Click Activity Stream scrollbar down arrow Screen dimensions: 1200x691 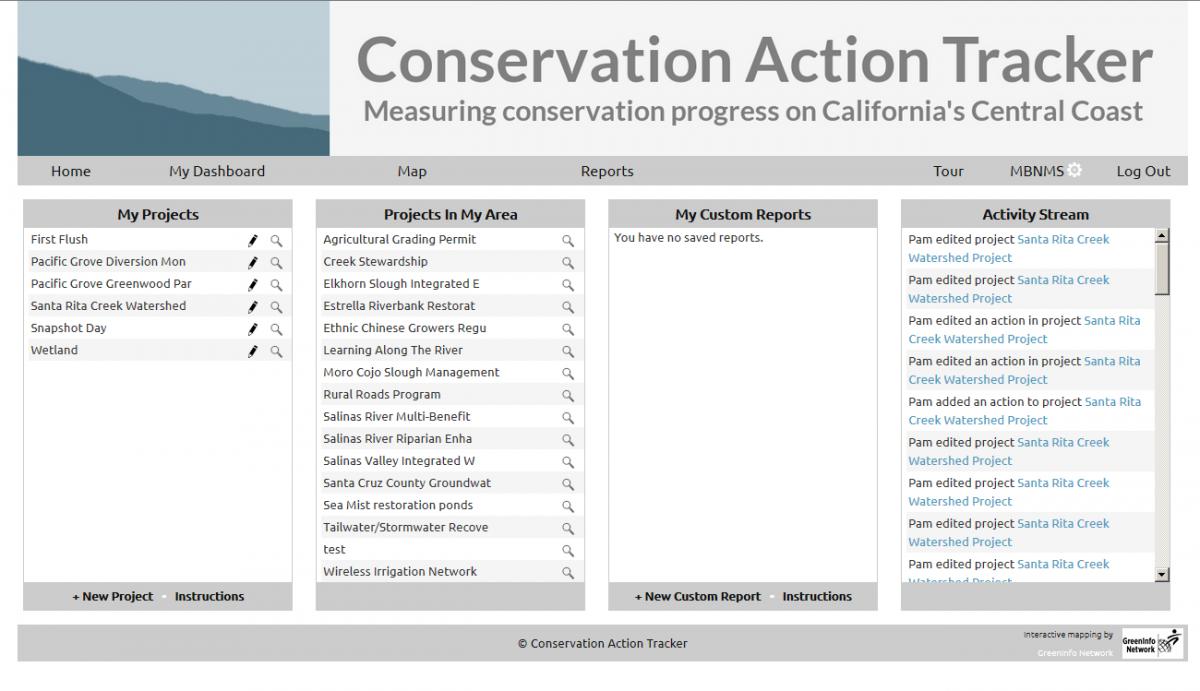1162,574
